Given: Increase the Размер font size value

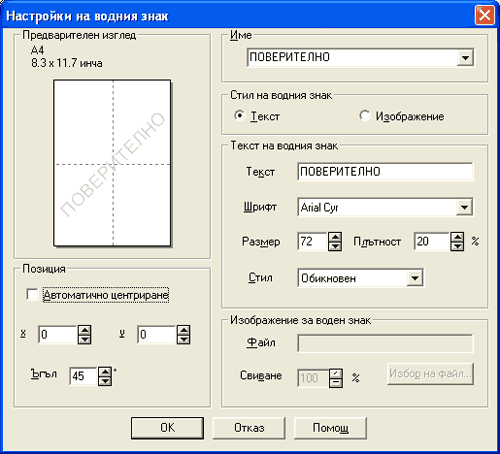Looking at the screenshot, I should pyautogui.click(x=335, y=237).
